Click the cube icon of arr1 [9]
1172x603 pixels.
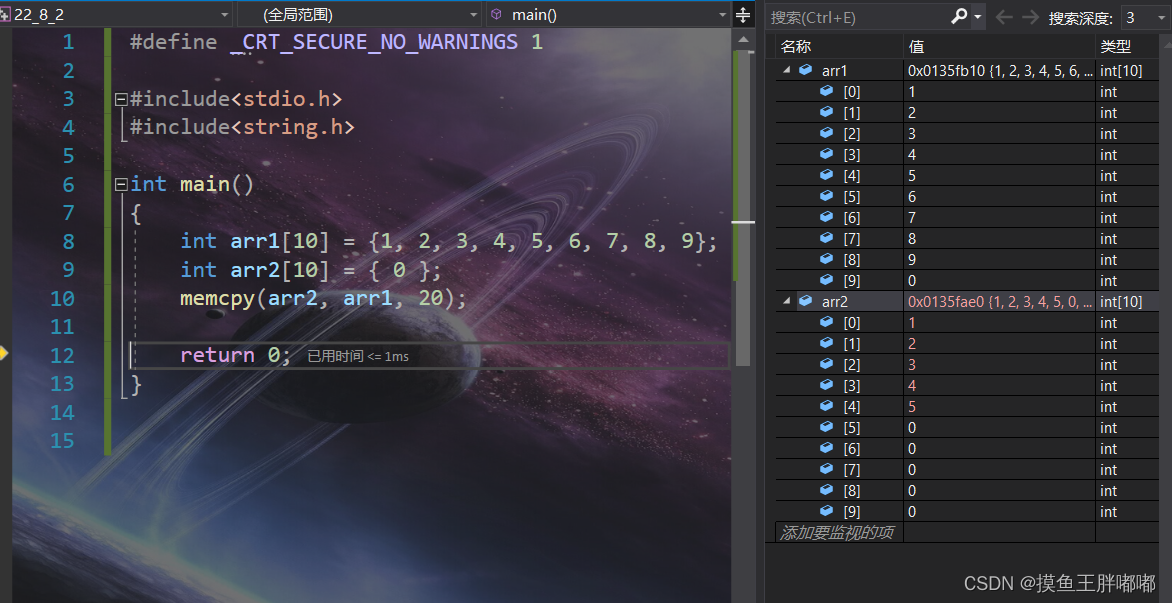pyautogui.click(x=826, y=280)
